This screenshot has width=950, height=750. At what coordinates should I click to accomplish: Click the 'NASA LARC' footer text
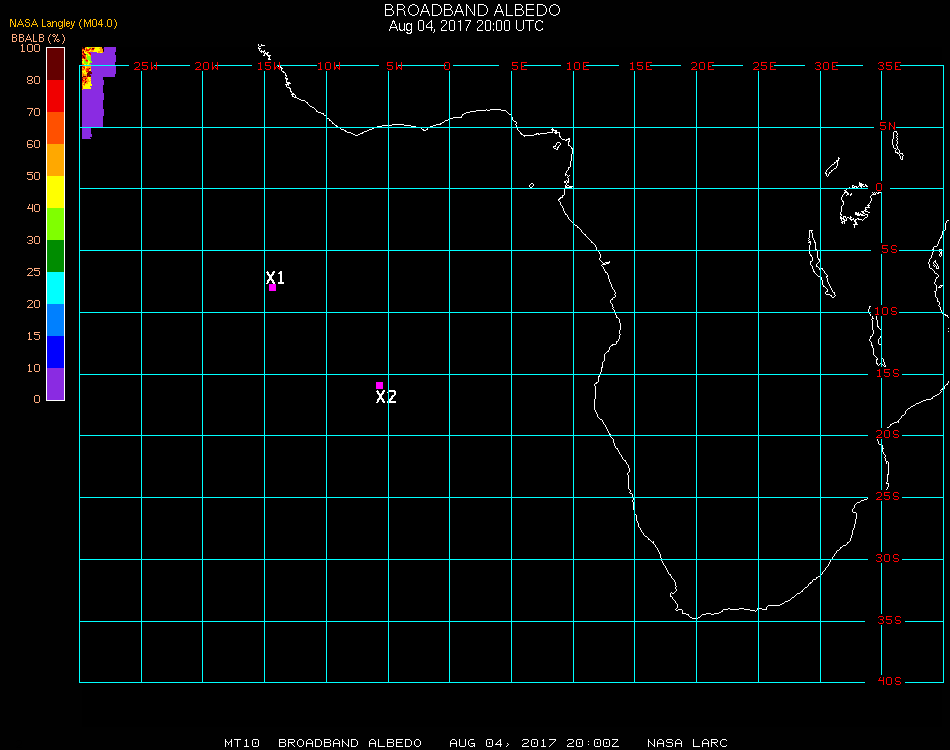687,743
